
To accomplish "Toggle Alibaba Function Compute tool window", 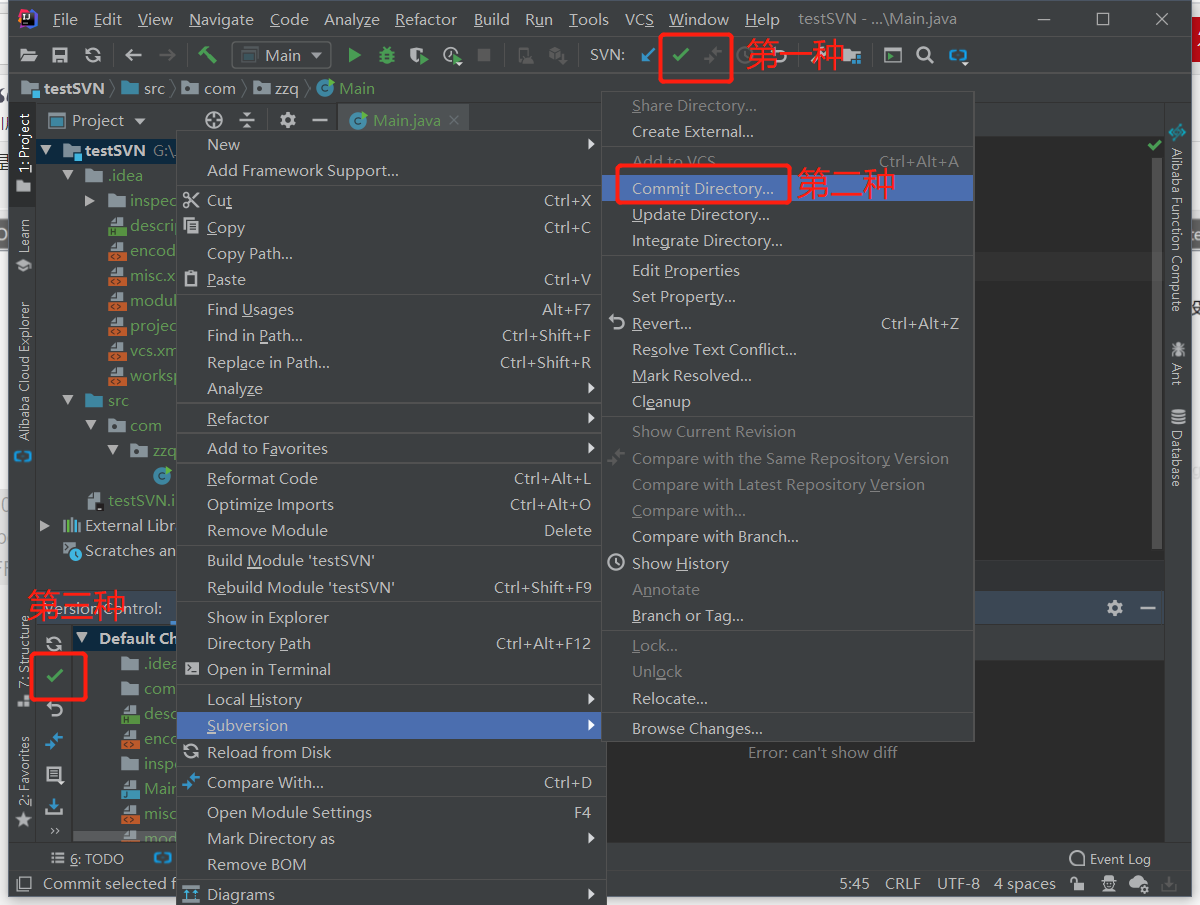I will point(1177,219).
